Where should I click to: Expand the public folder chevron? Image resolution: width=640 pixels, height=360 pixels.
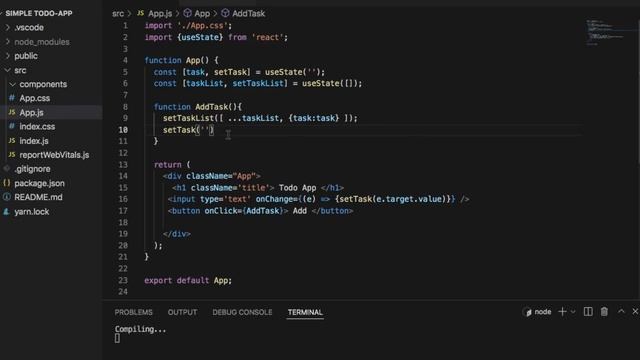pos(7,56)
